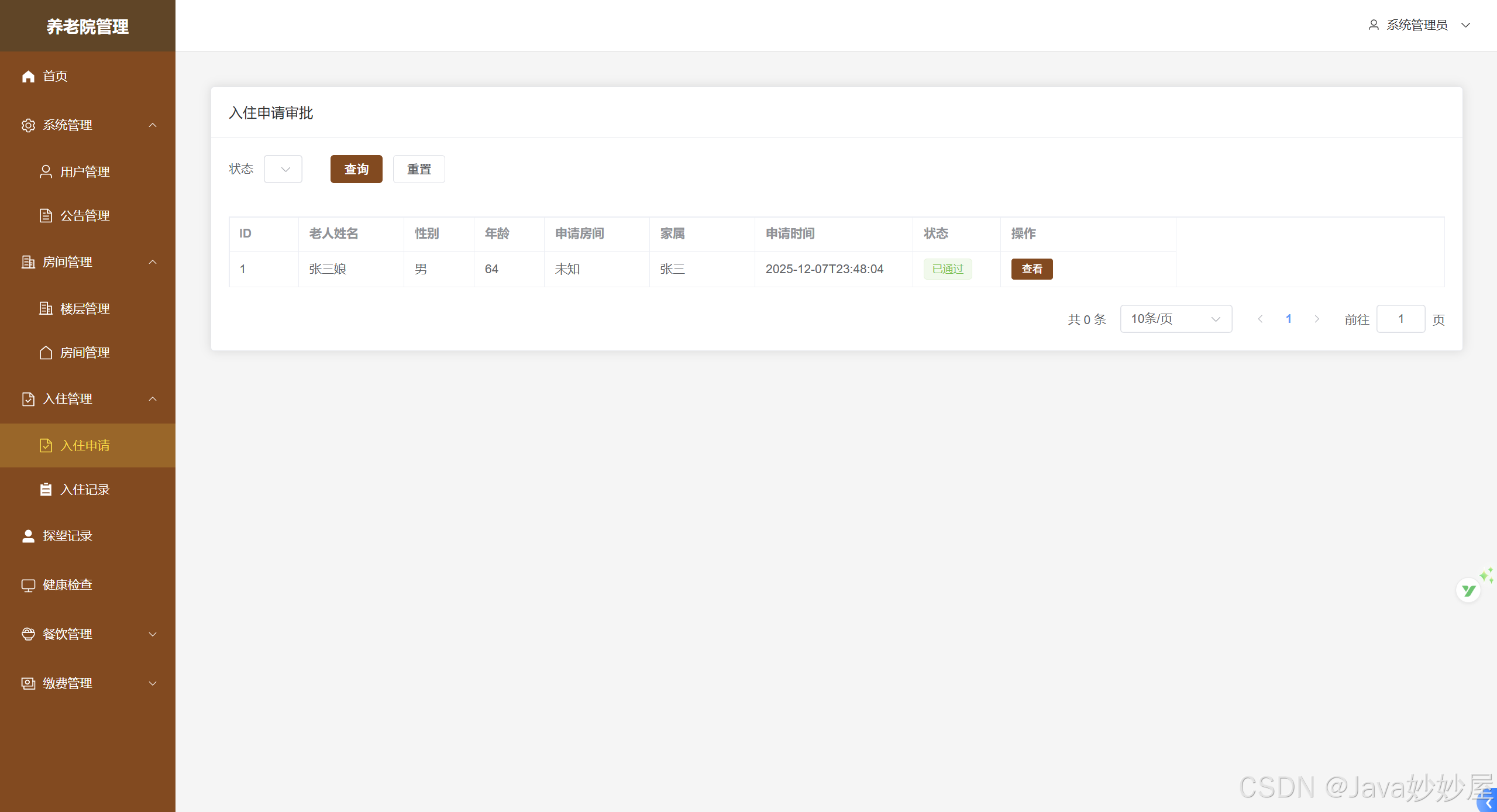Click the monitor icon next to 健康检查
Image resolution: width=1497 pixels, height=812 pixels.
tap(28, 585)
